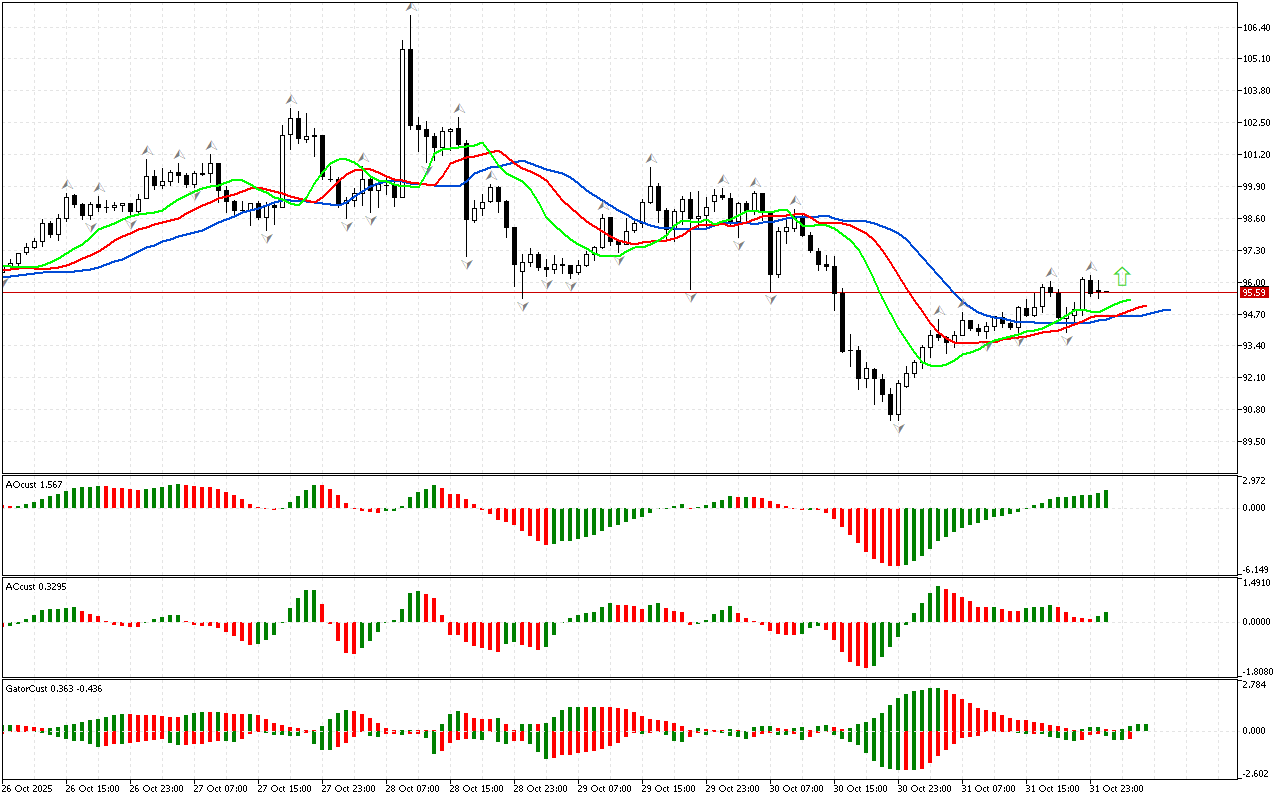Click the GatorCust 0.363 -0.436 label

(53, 688)
